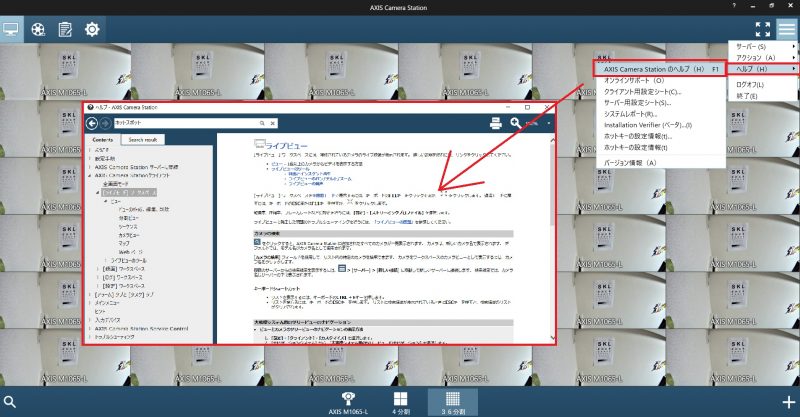This screenshot has height=417, width=800.
Task: Switch to the 36分割 split view
Action: (453, 403)
